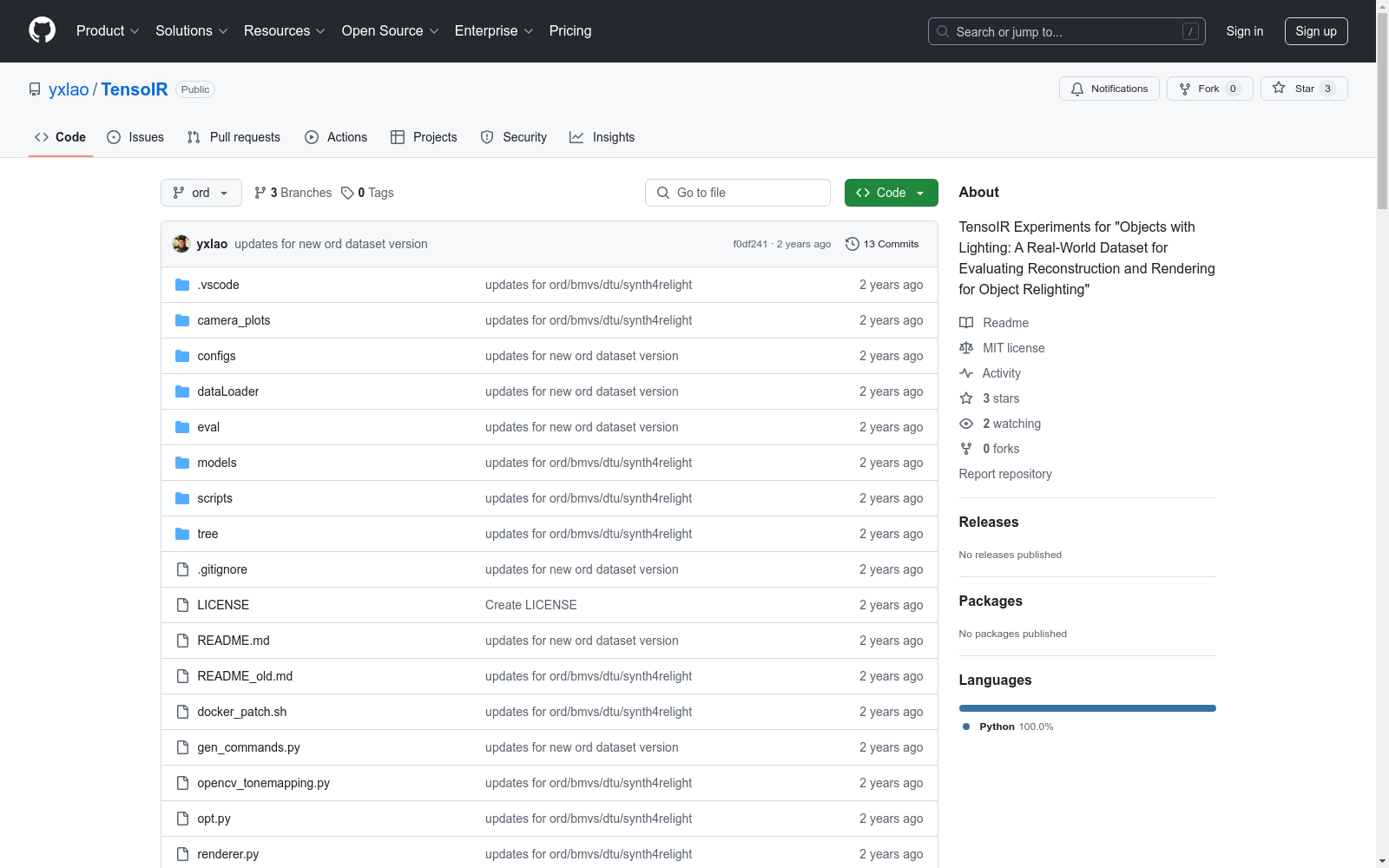View the Insights tab

pos(602,137)
